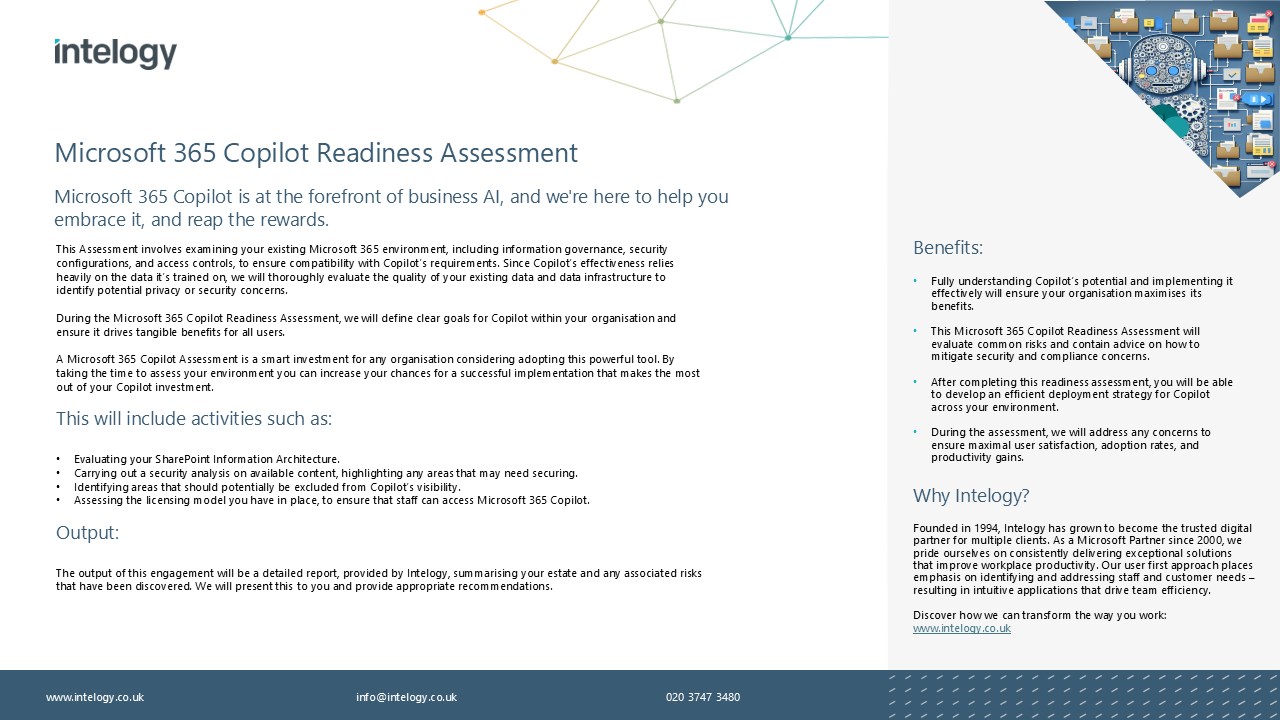Screen dimensions: 1280x720
Task: Select the 'Microsoft 365 Copilot Readiness Assessment' title
Action: 316,153
